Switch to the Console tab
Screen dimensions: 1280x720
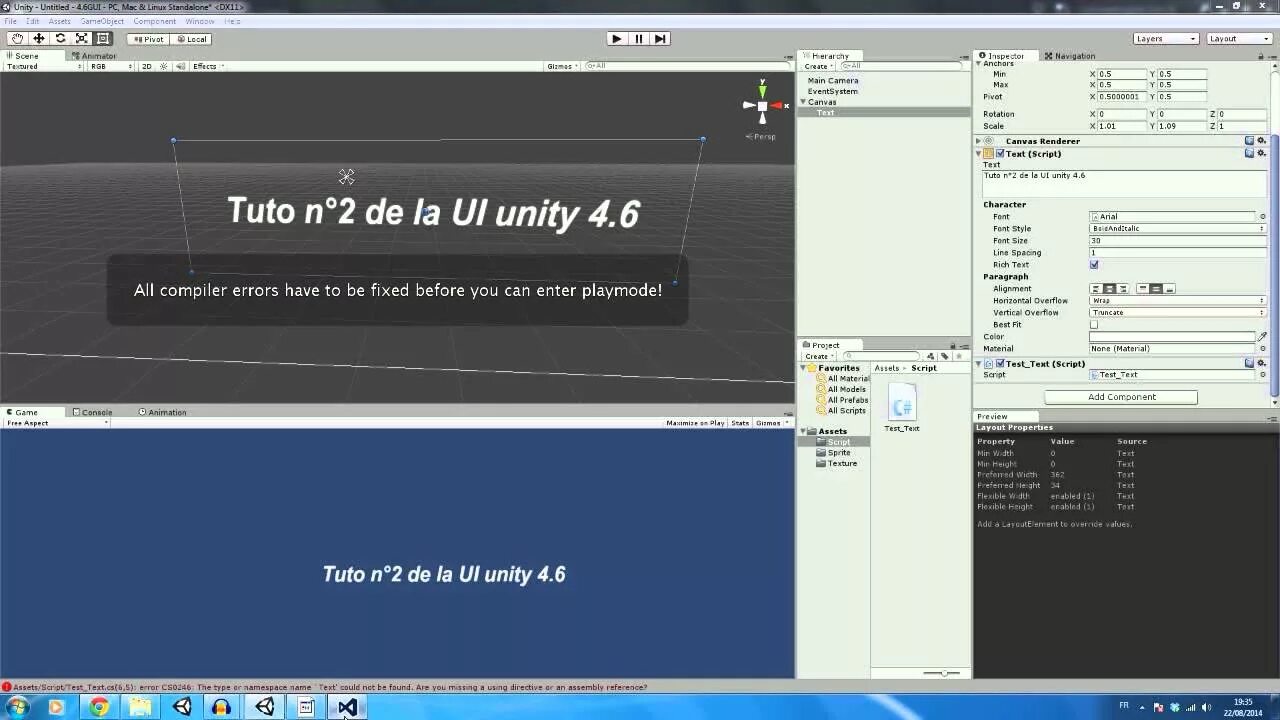(x=91, y=412)
